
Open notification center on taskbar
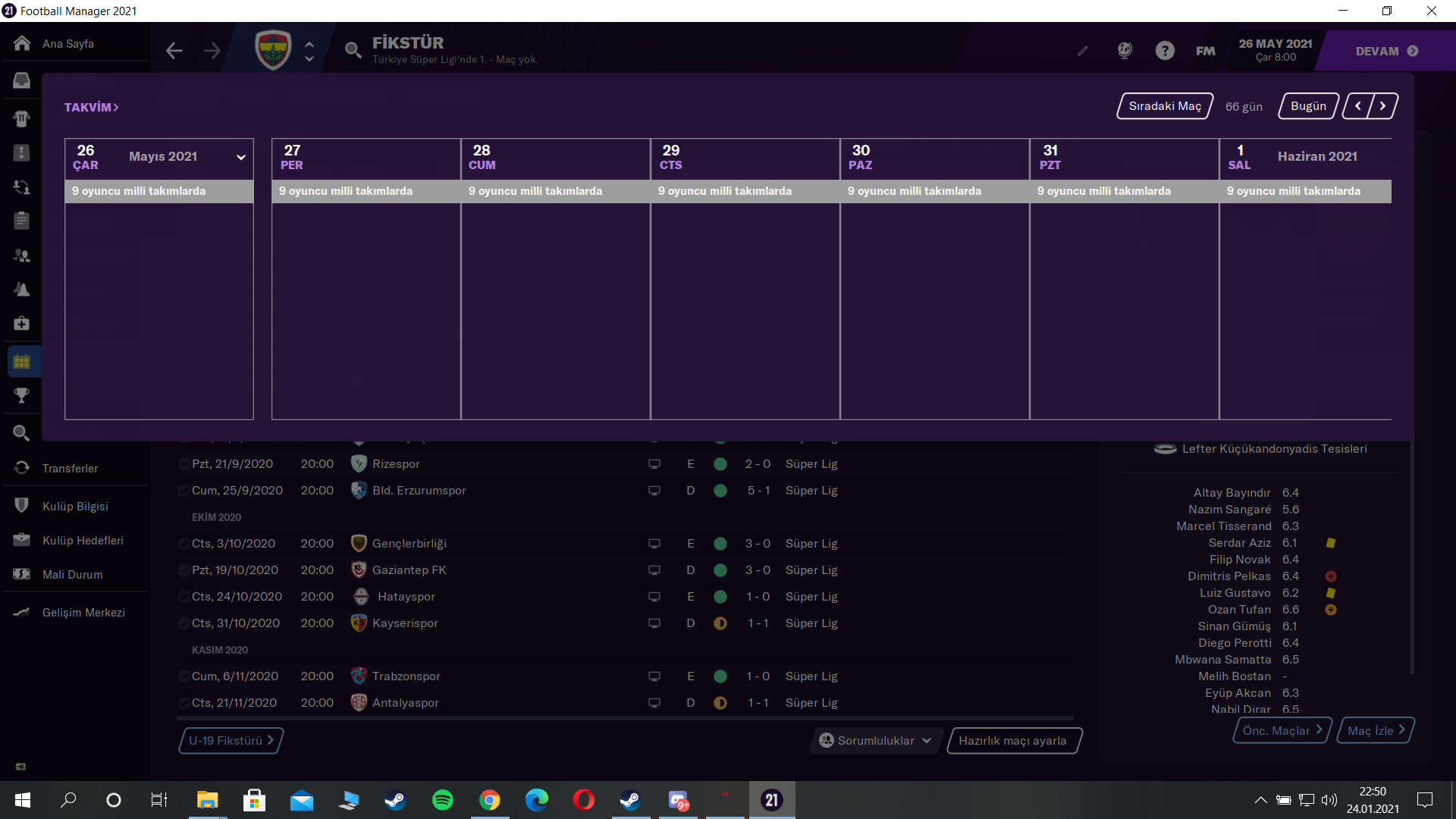click(1425, 800)
